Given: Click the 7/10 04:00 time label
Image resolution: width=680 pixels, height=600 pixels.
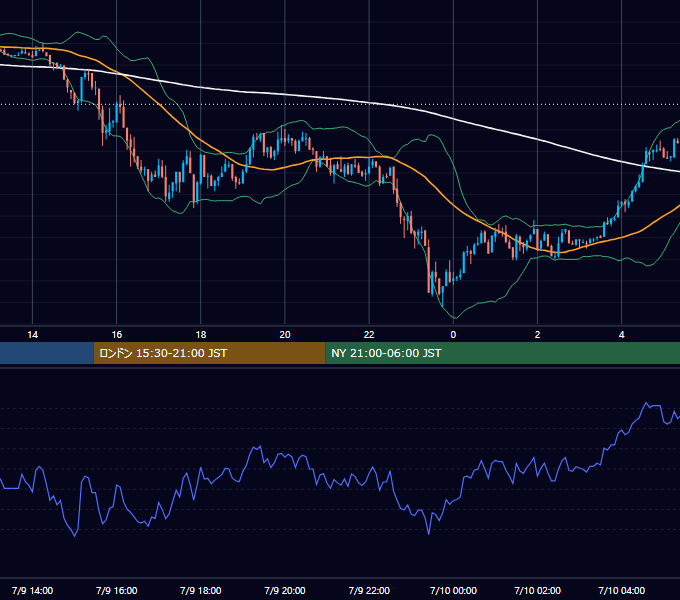Looking at the screenshot, I should 621,590.
